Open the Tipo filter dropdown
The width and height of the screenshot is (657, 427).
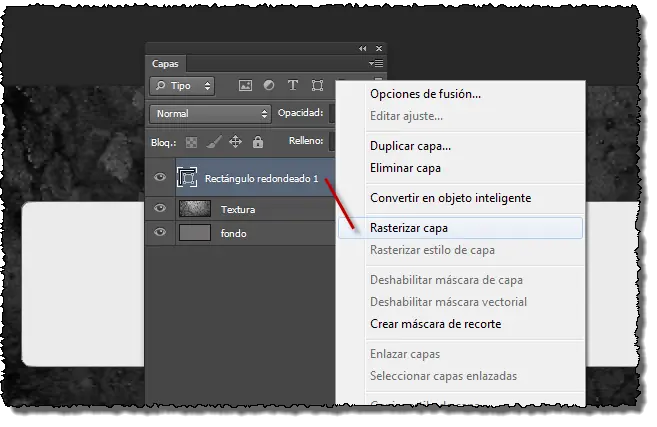pyautogui.click(x=182, y=86)
